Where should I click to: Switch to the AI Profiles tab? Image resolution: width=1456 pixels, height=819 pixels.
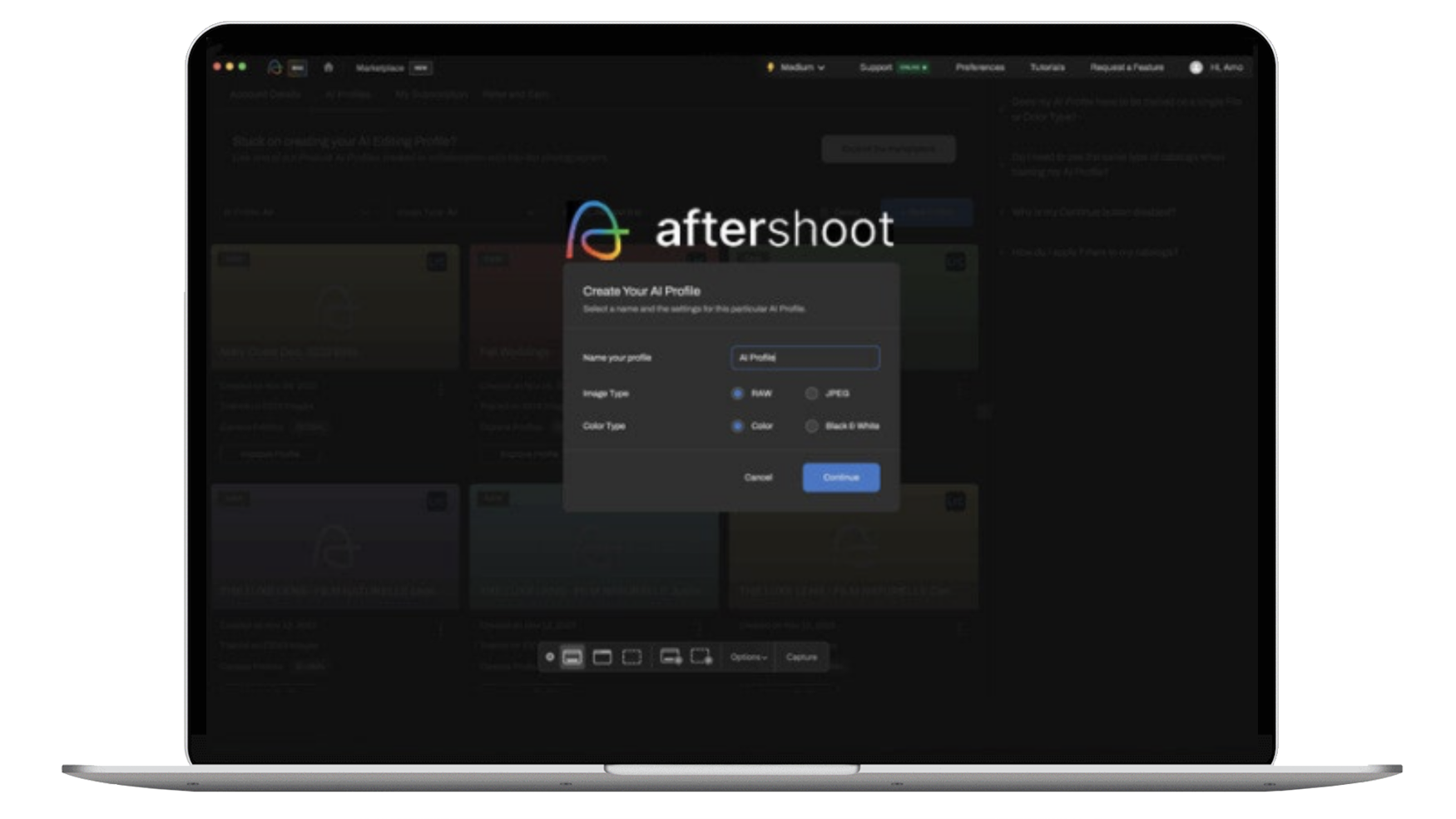click(x=348, y=94)
